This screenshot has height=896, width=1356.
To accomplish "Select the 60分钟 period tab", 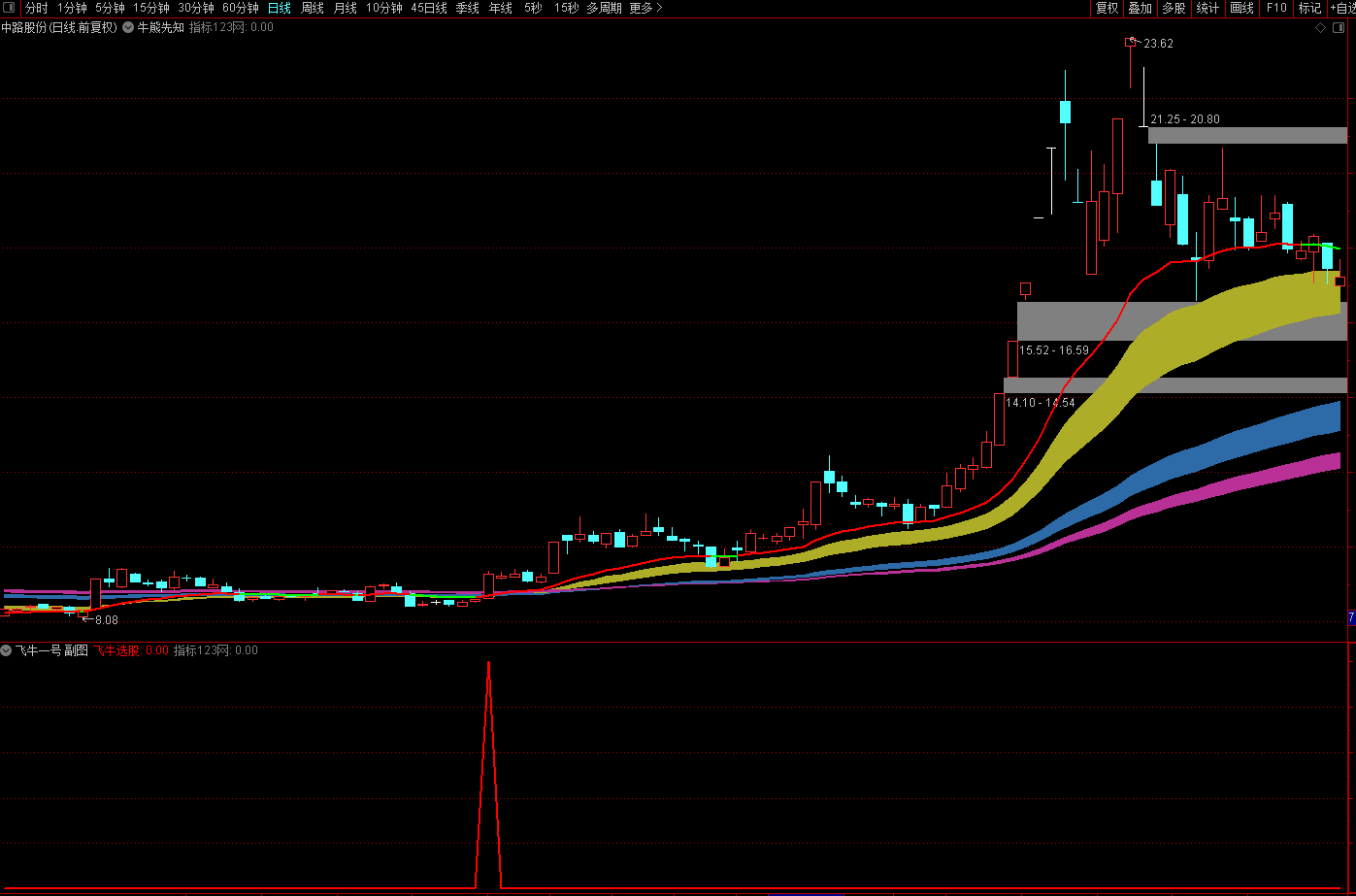I will click(x=241, y=8).
